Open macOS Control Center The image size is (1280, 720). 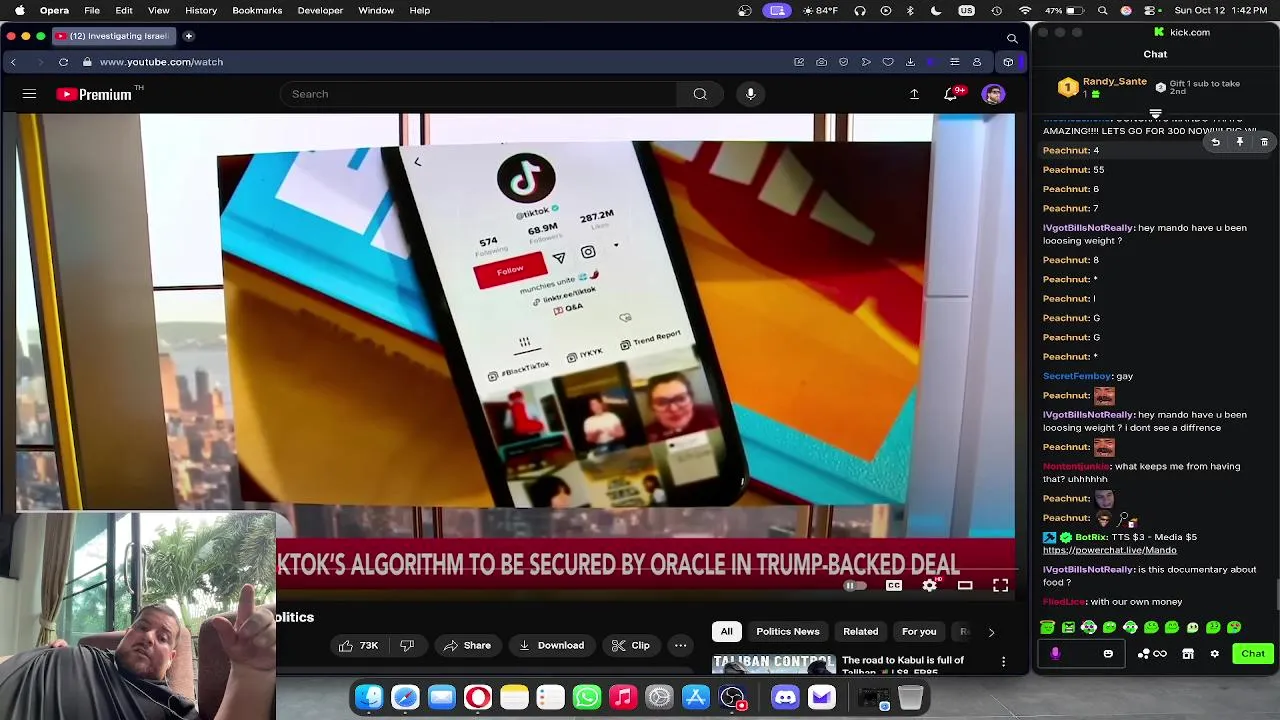1149,10
